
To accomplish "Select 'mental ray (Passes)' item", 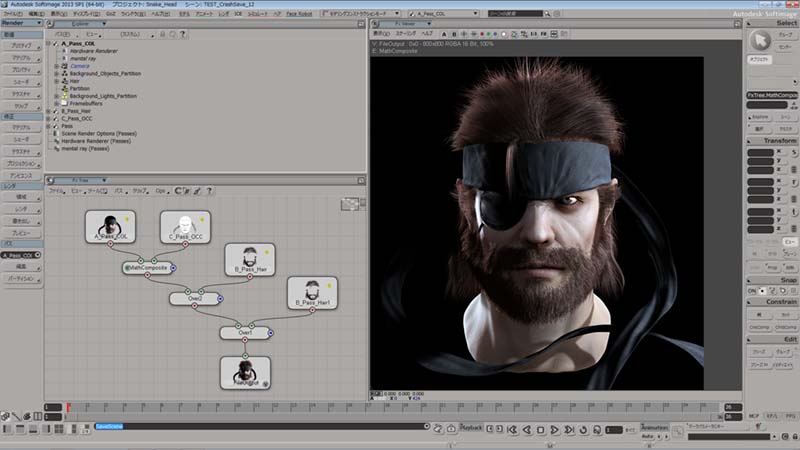I will coord(85,148).
